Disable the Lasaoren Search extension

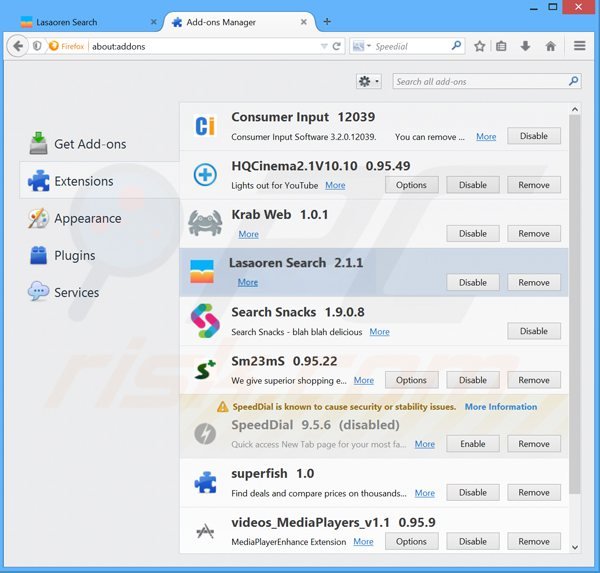(x=473, y=282)
